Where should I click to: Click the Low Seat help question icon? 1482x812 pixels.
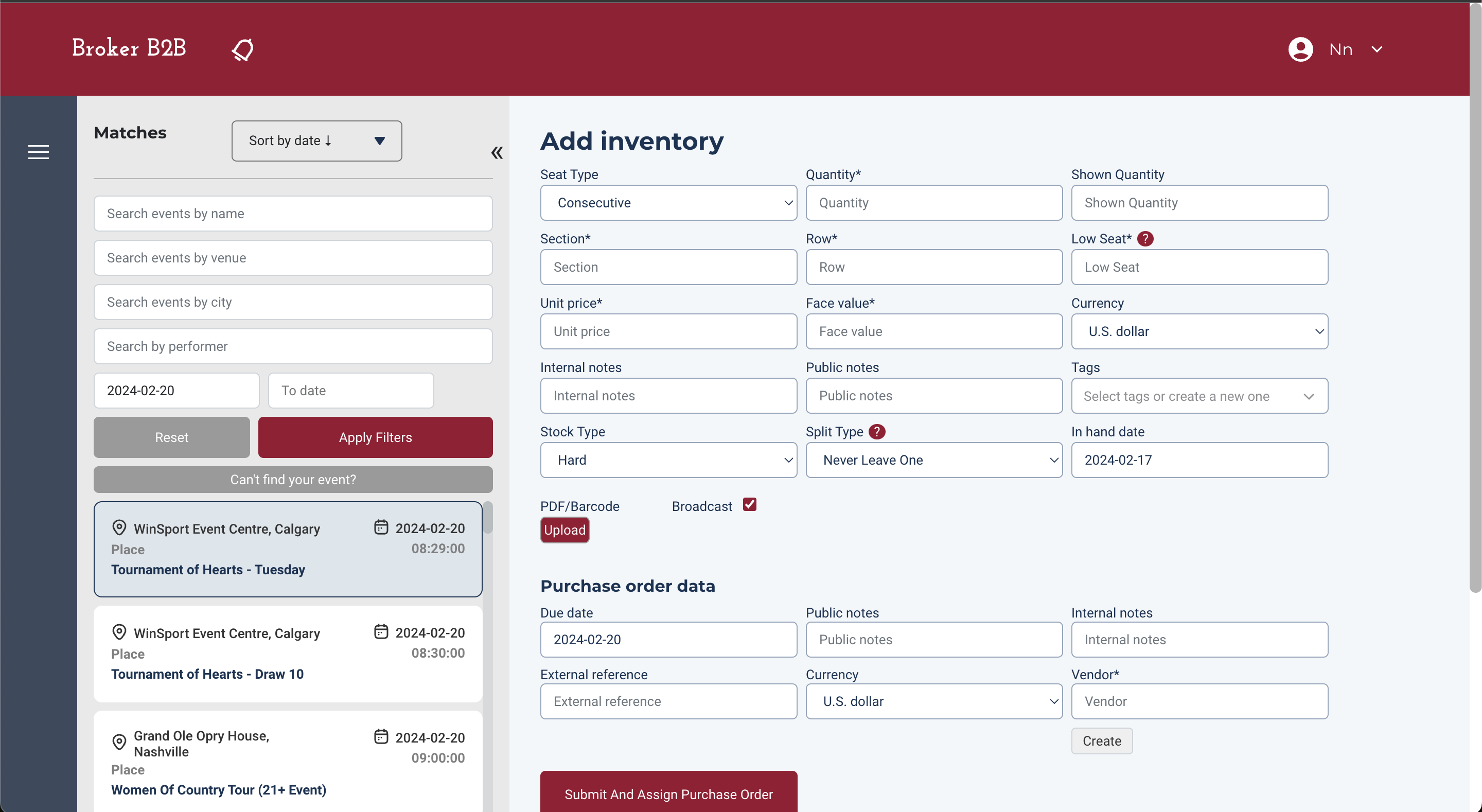[x=1145, y=239]
